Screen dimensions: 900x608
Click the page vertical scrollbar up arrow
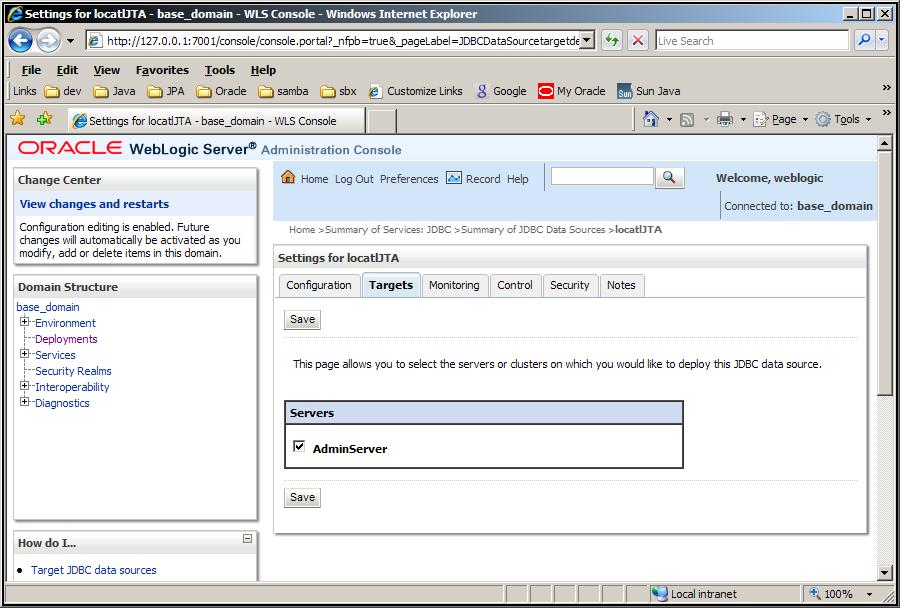pyautogui.click(x=885, y=144)
